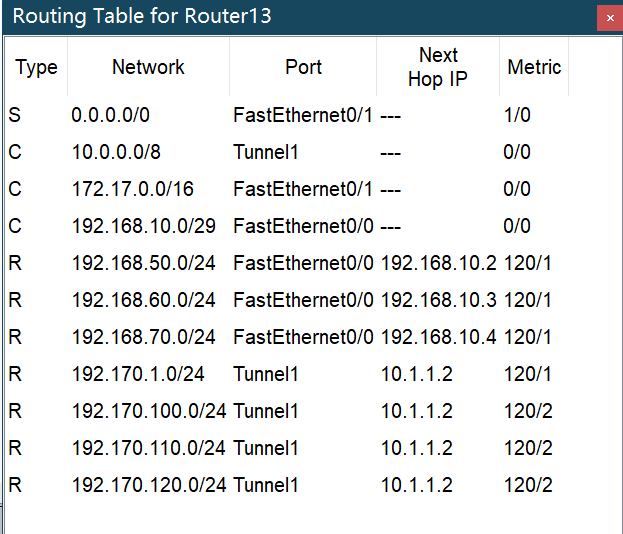This screenshot has width=623, height=534.
Task: Click the Type column header
Action: tap(36, 68)
